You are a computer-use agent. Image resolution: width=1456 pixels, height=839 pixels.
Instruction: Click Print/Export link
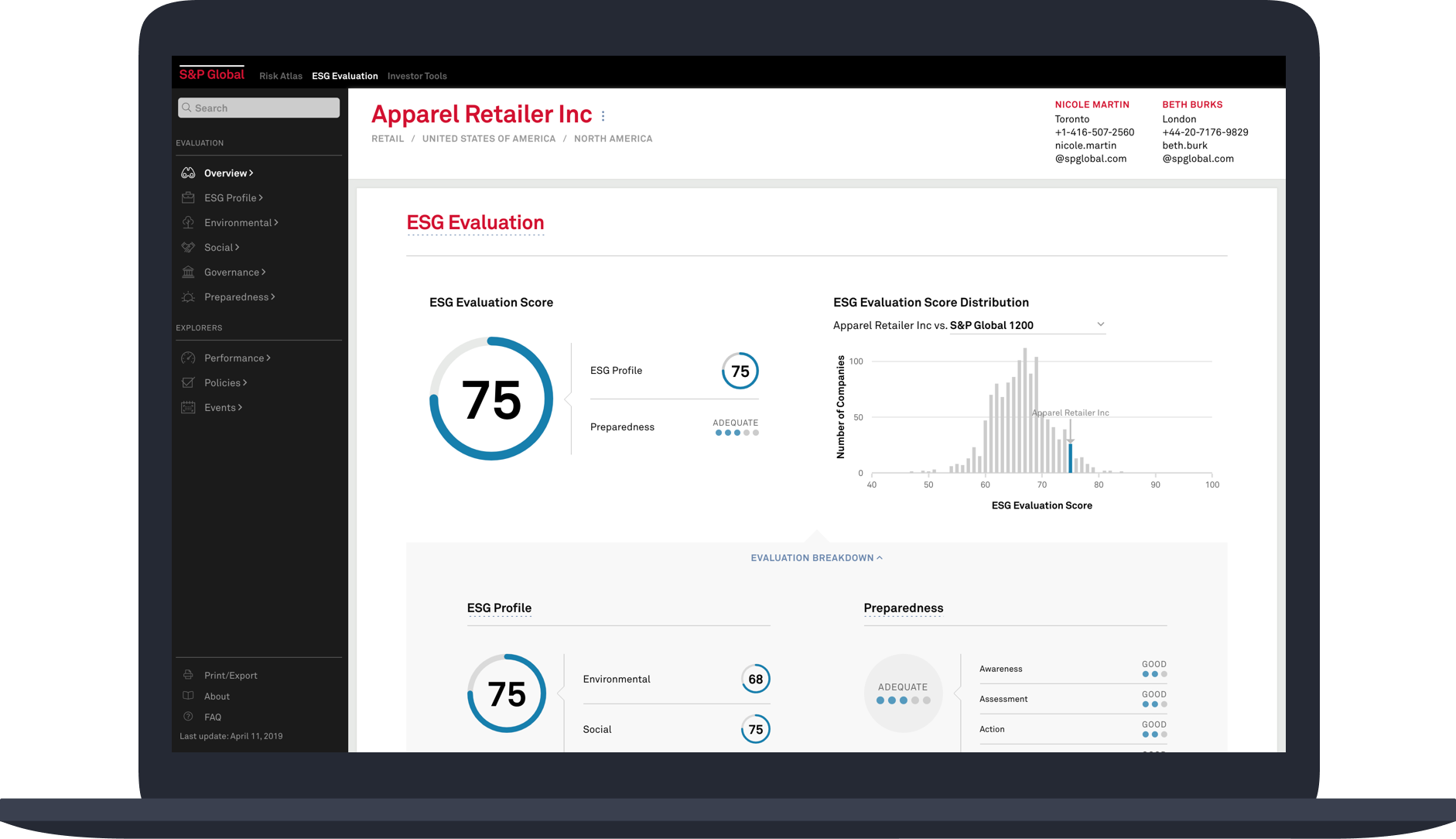pos(231,675)
